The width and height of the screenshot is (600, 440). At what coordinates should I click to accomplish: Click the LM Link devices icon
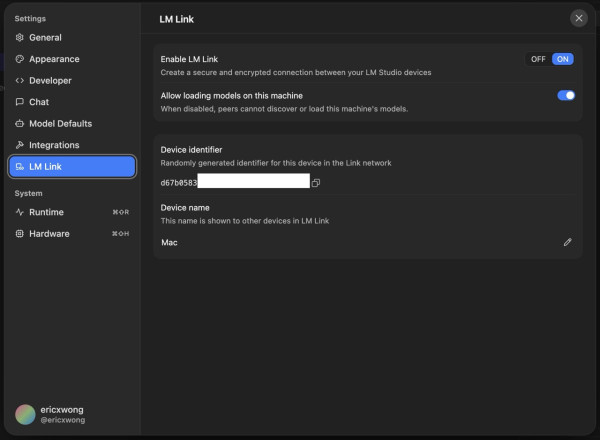(20, 166)
